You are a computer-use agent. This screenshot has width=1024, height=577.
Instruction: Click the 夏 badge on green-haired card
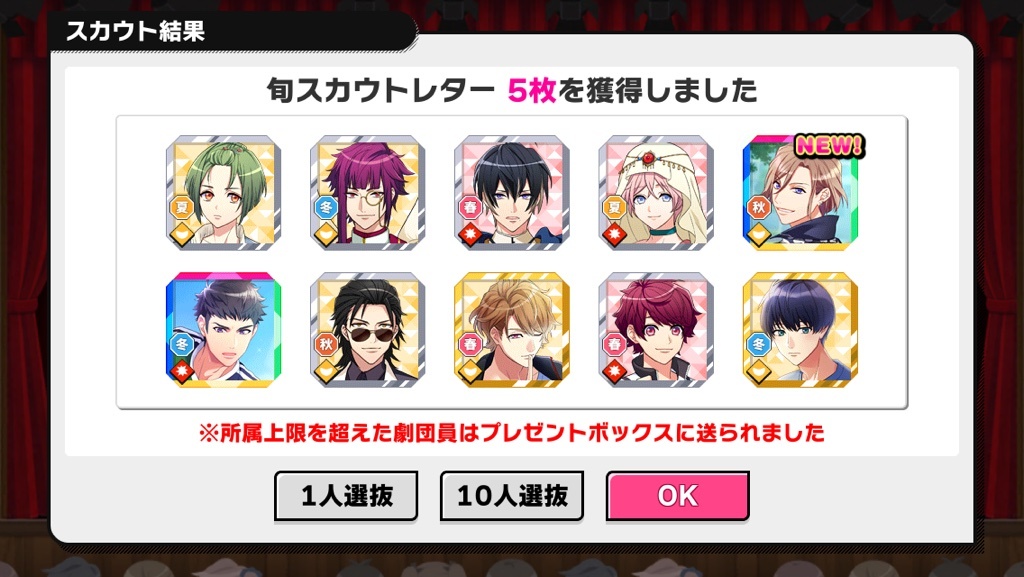pyautogui.click(x=182, y=208)
